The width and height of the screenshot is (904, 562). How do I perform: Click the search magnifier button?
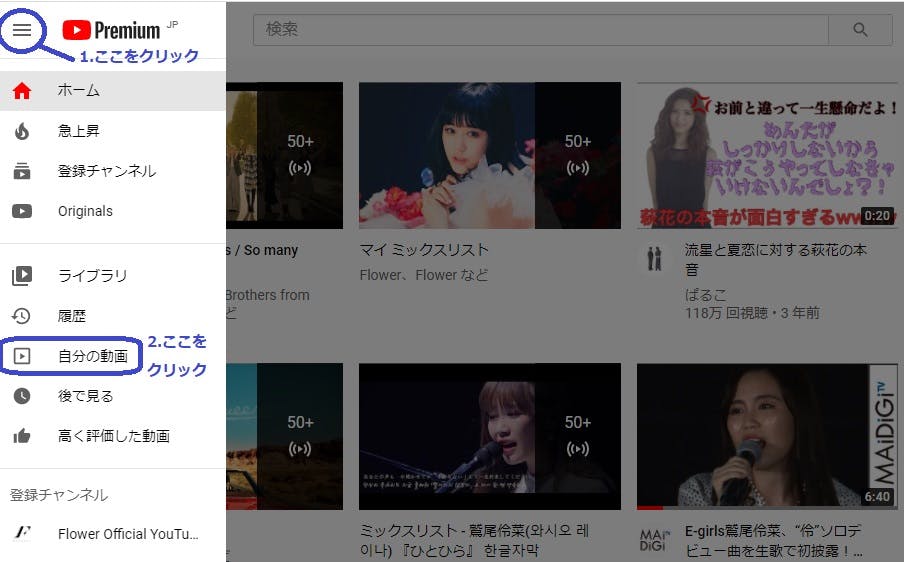pyautogui.click(x=860, y=30)
